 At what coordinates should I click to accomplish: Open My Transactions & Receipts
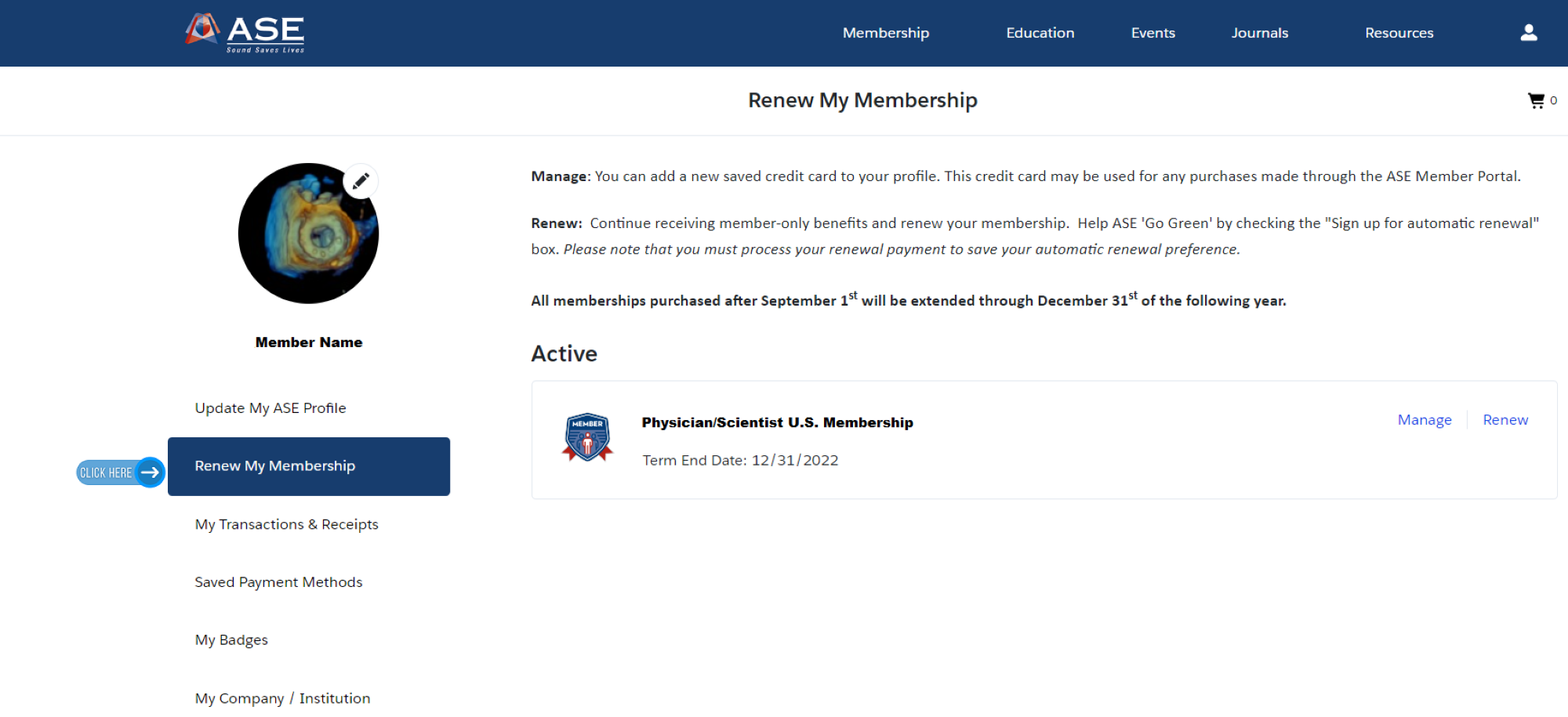pyautogui.click(x=286, y=524)
